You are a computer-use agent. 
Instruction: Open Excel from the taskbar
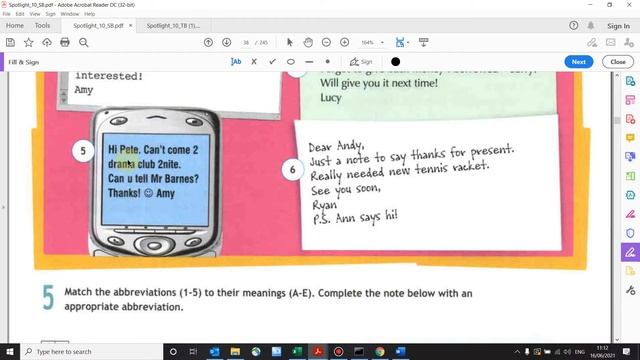point(297,351)
